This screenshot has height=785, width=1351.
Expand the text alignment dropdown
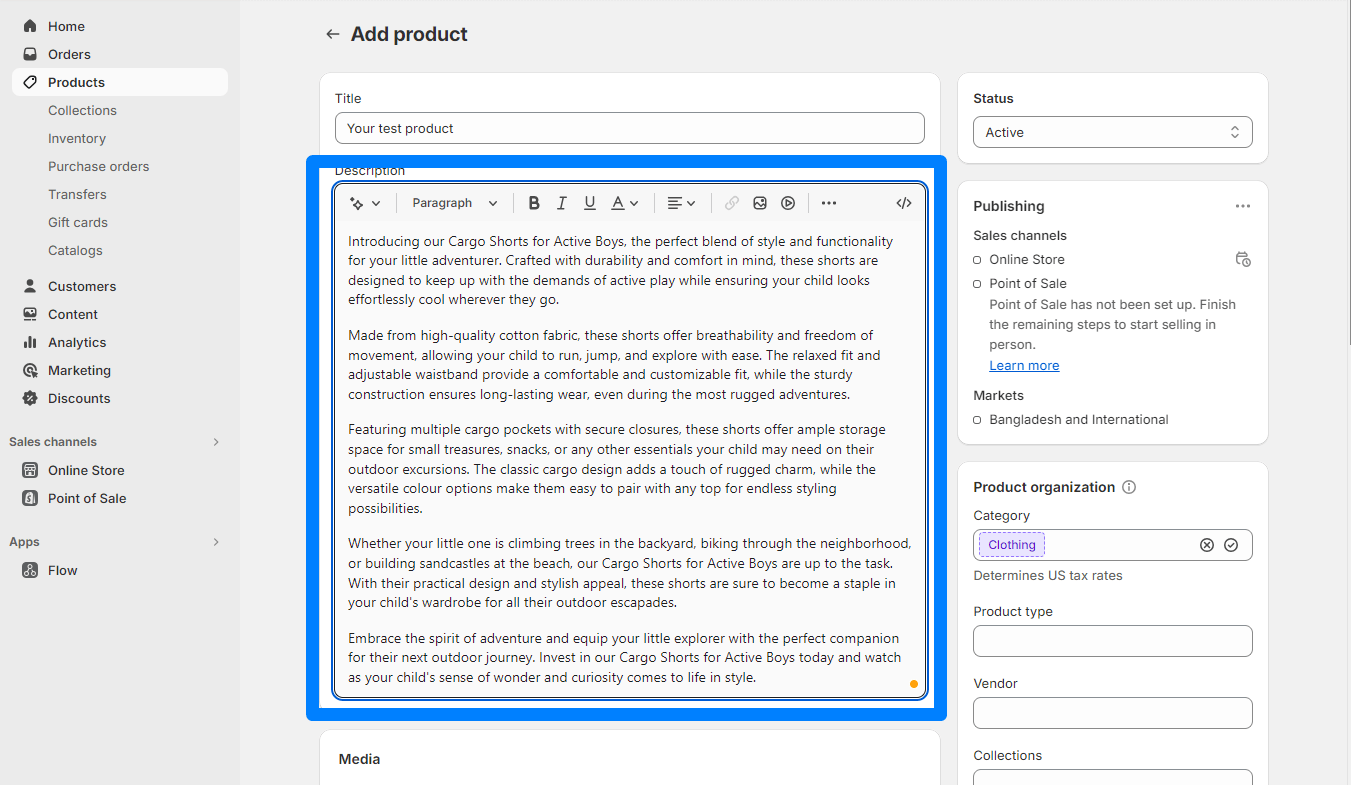click(681, 203)
